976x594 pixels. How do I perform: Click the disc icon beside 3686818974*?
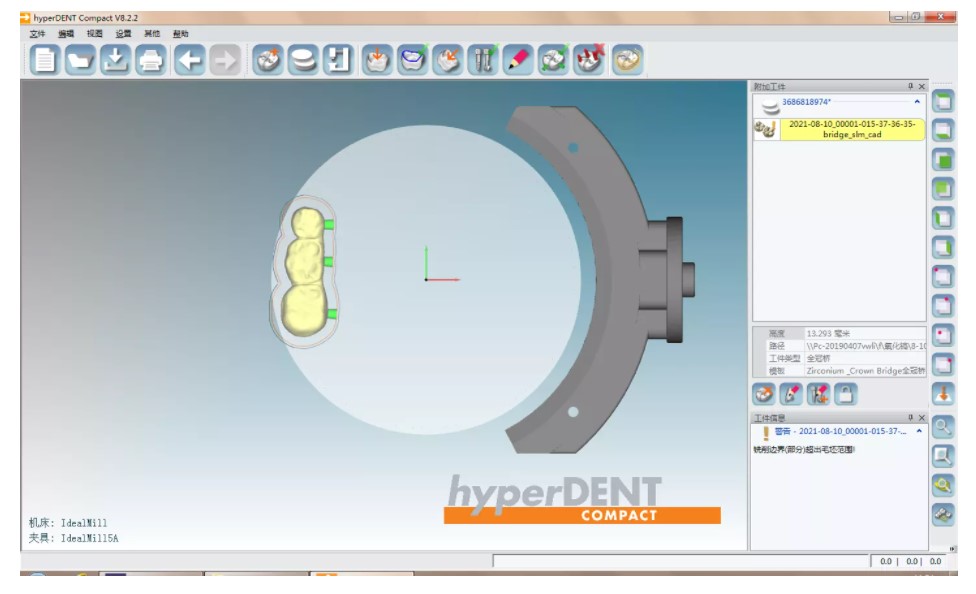[x=770, y=106]
